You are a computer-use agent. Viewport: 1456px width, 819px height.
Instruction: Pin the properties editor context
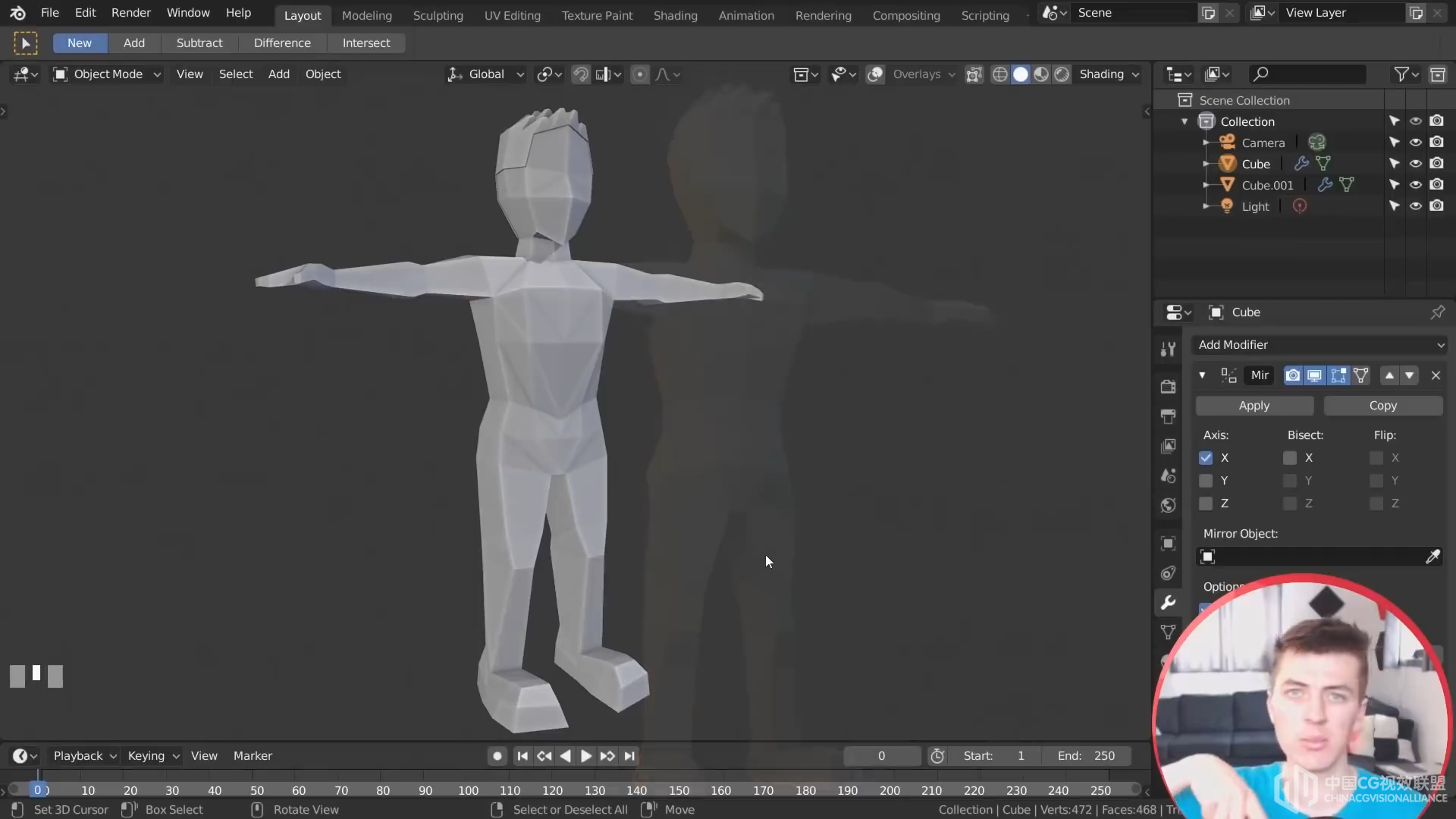click(x=1437, y=312)
